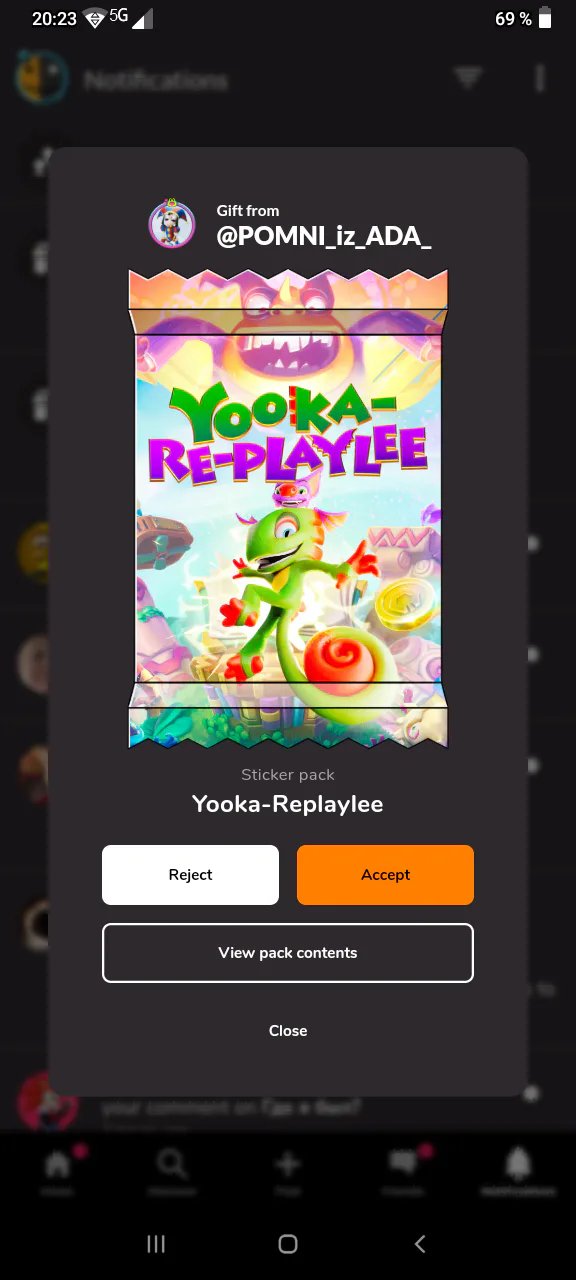View pack contents
Image resolution: width=576 pixels, height=1280 pixels.
pyautogui.click(x=288, y=953)
